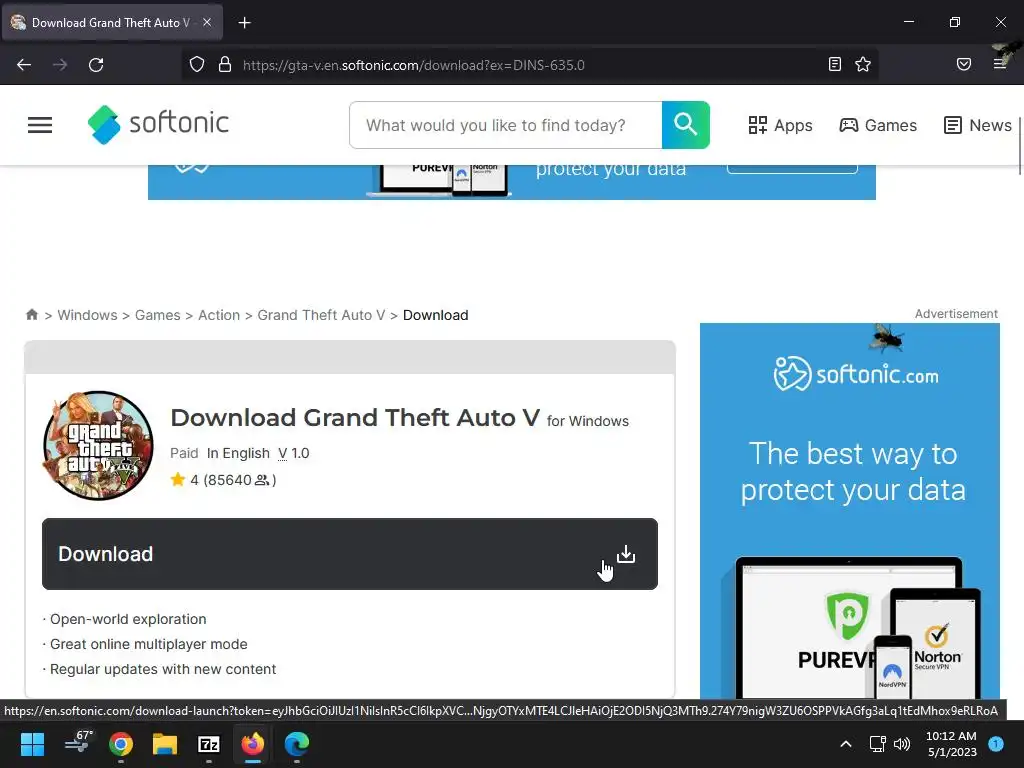The width and height of the screenshot is (1024, 768).
Task: Select the 'Download Grand Theft Auto V' browser tab
Action: pyautogui.click(x=112, y=22)
